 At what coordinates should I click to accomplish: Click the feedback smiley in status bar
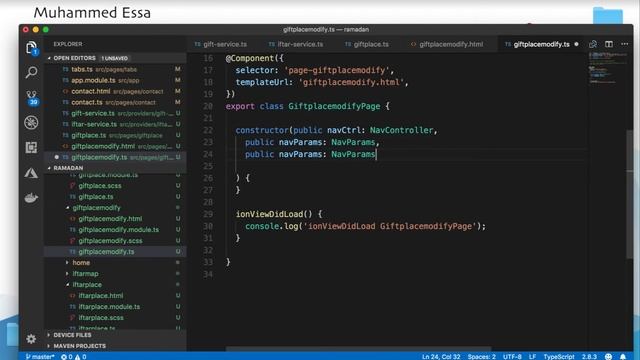608,356
